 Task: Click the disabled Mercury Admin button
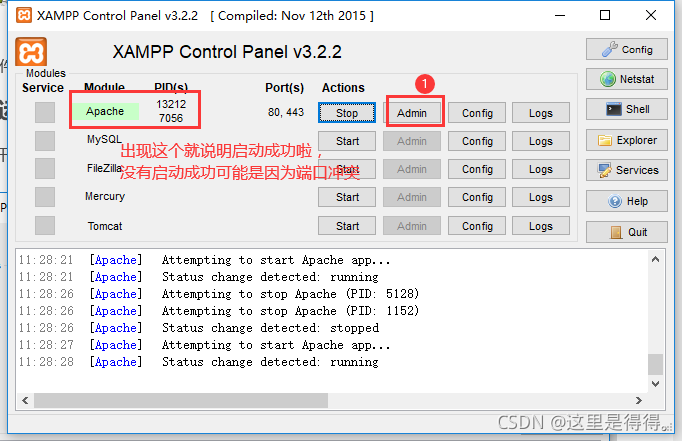coord(412,197)
